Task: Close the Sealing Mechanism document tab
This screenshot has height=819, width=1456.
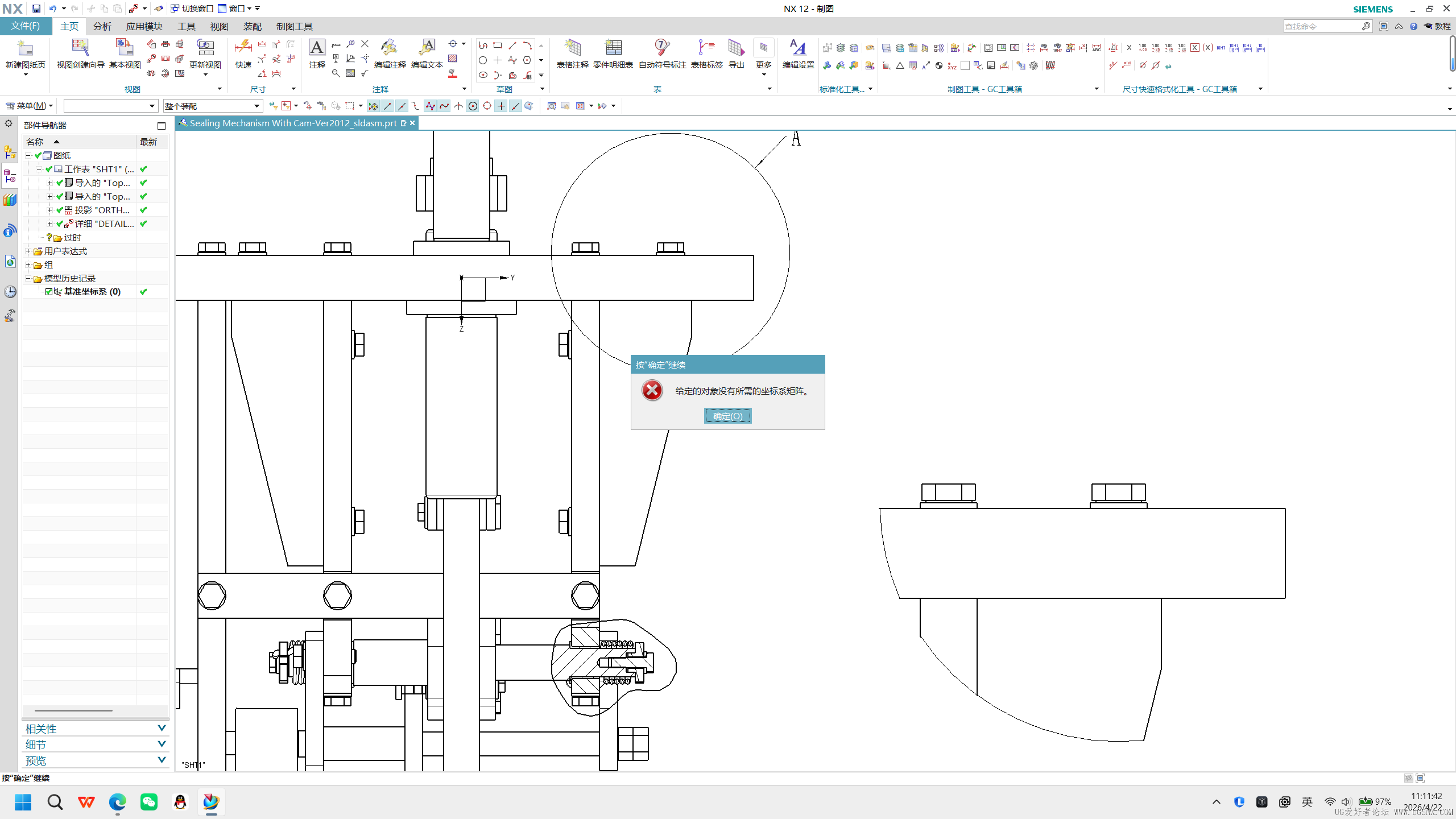Action: [x=412, y=123]
